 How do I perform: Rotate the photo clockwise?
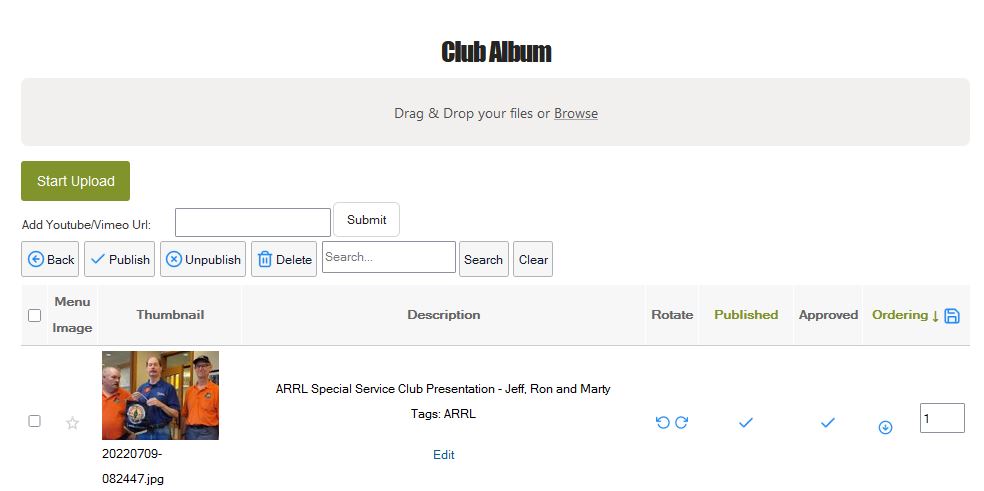(682, 423)
